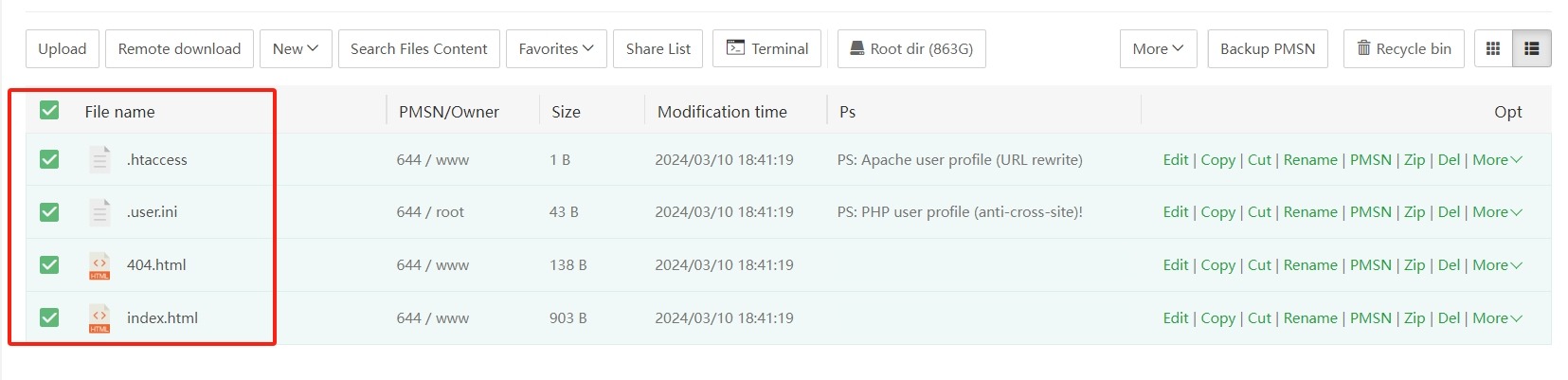
Task: Click the .htaccess file icon
Action: click(99, 159)
